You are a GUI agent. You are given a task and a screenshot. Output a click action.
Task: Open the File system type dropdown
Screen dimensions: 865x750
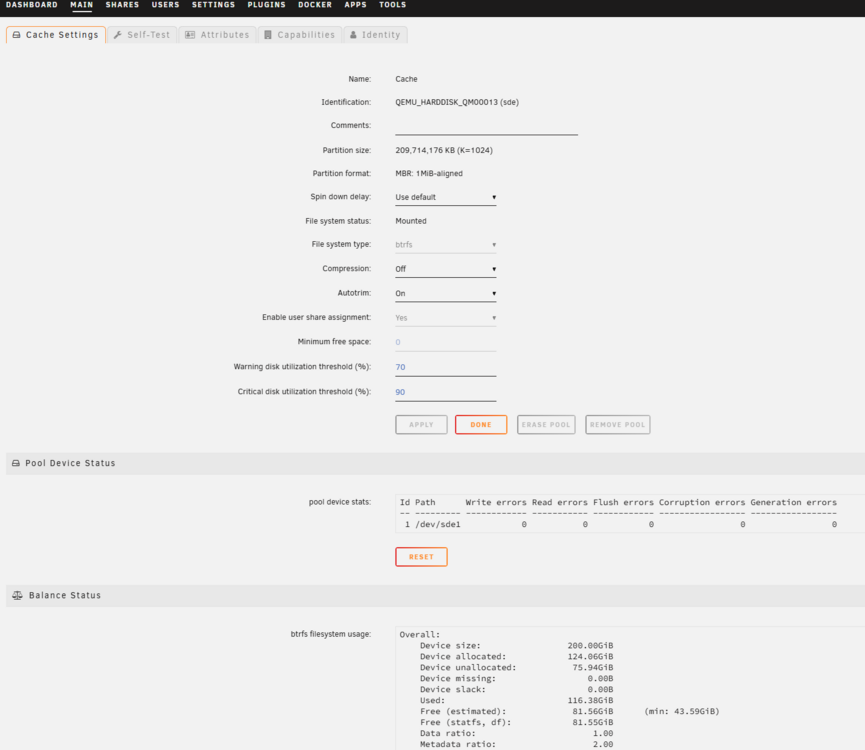tap(445, 245)
